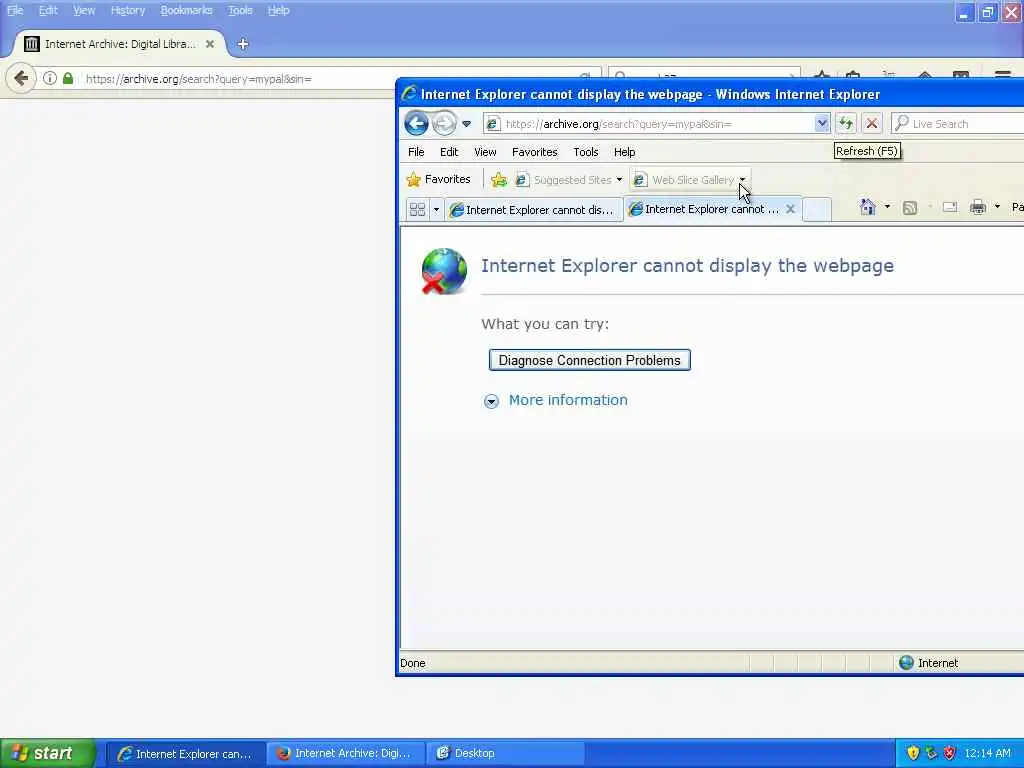1024x768 pixels.
Task: Click the Firefox Back arrow button
Action: click(21, 78)
